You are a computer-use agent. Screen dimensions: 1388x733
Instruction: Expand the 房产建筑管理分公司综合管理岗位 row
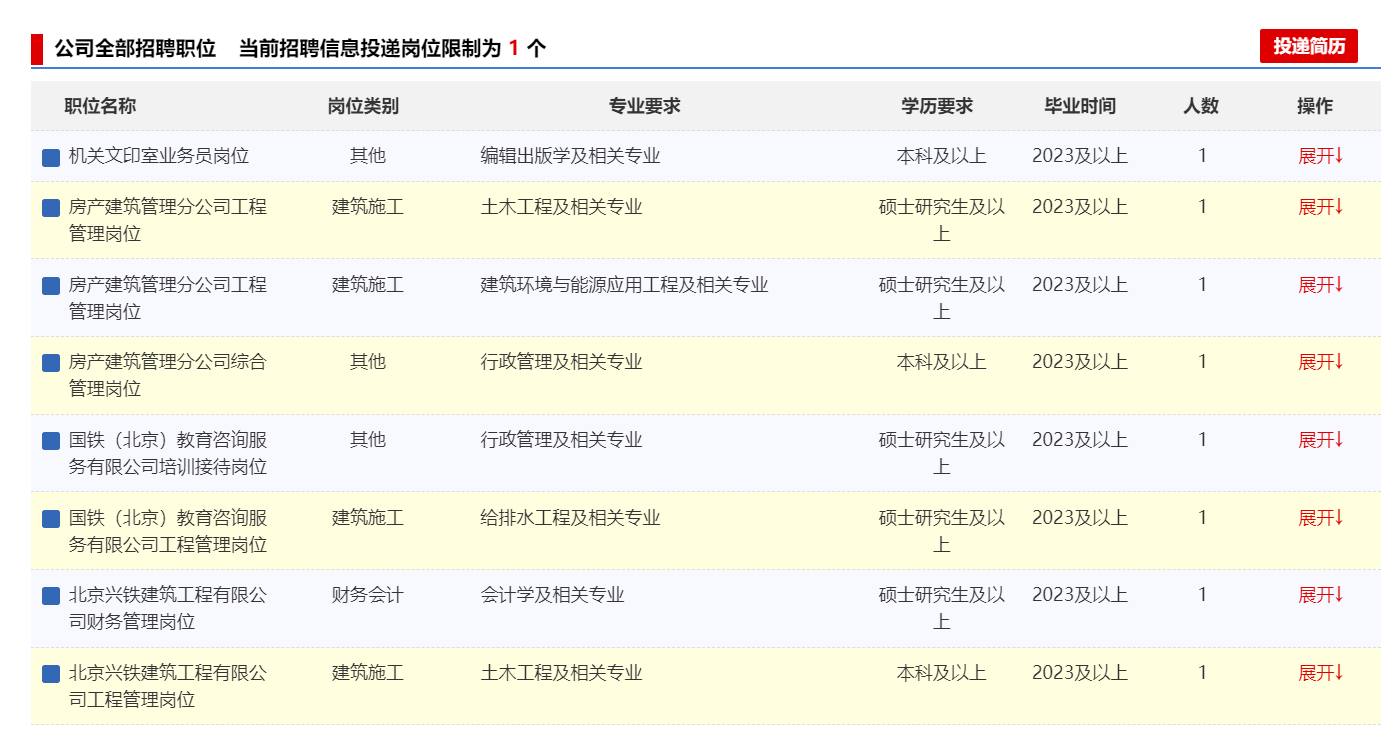coord(1320,362)
